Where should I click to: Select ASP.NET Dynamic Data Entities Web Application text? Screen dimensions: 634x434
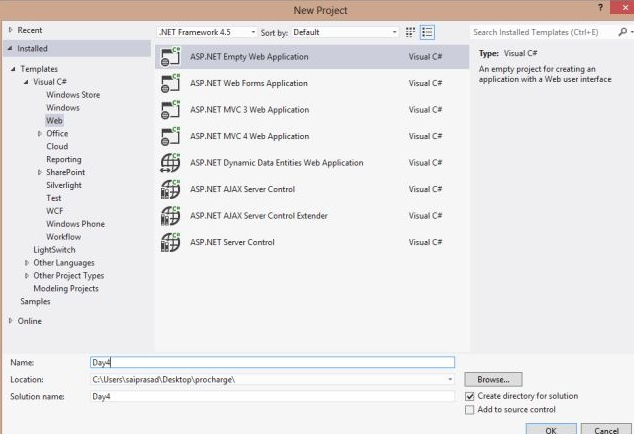pos(277,163)
